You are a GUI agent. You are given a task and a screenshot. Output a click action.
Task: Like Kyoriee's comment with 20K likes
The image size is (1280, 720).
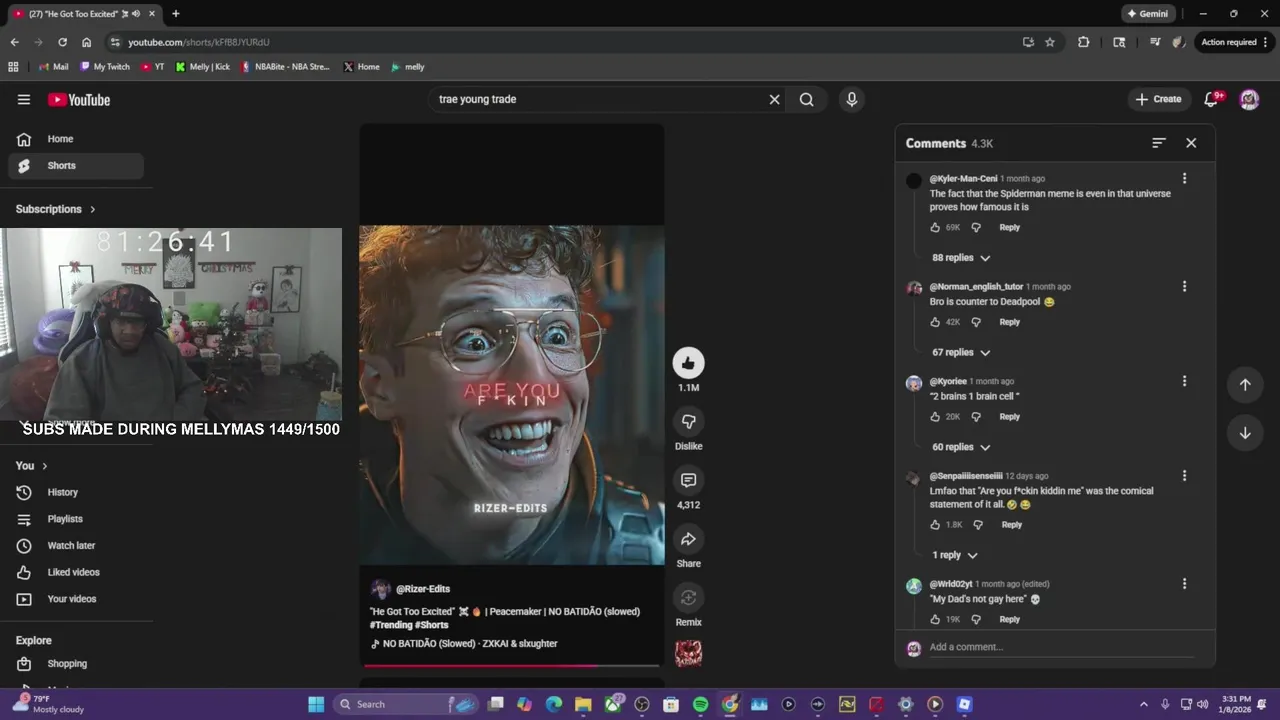pos(936,417)
